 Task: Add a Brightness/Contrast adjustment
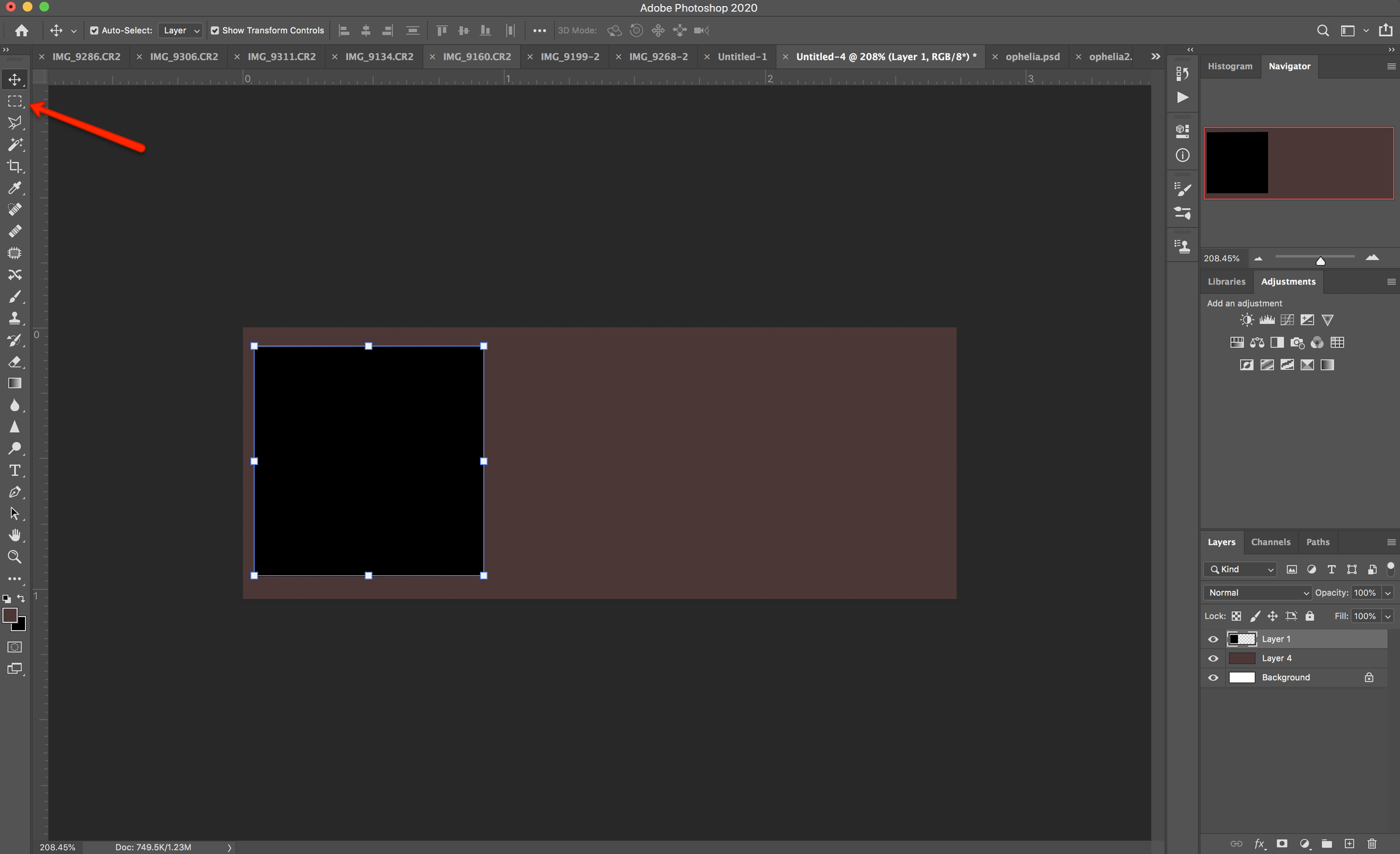[x=1247, y=320]
